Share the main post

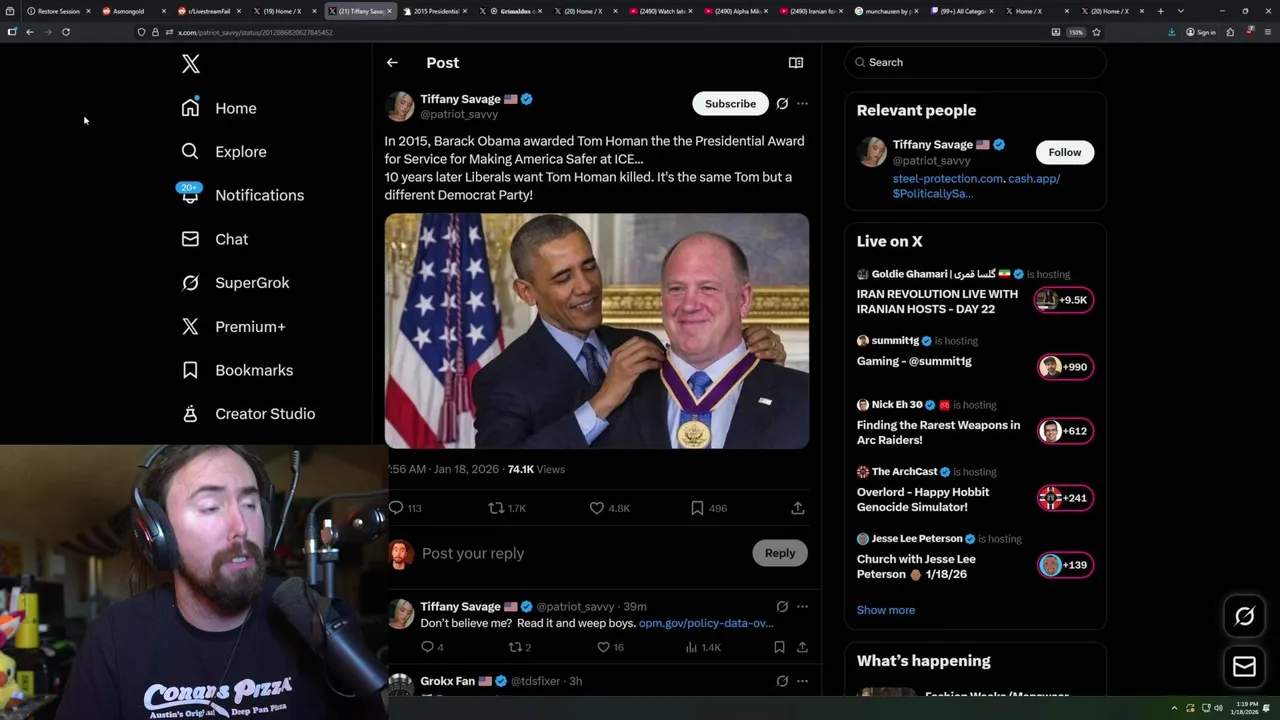pos(798,508)
